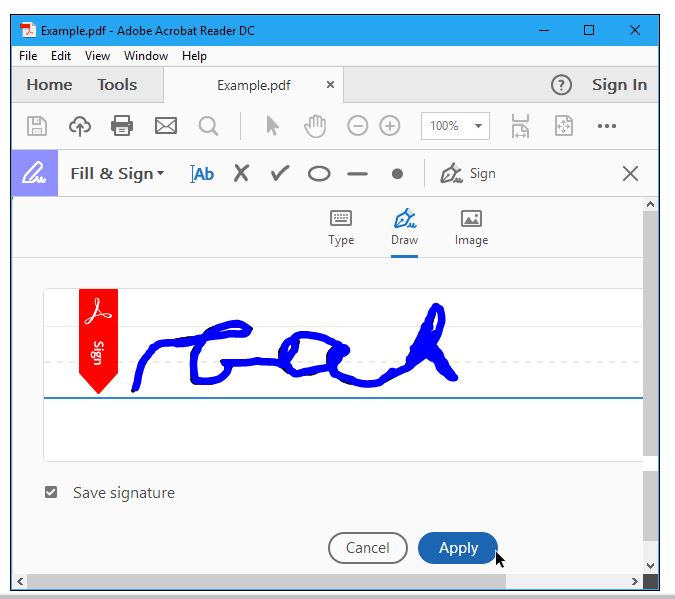This screenshot has height=599, width=675.
Task: Select the checkmark tool
Action: pos(280,174)
